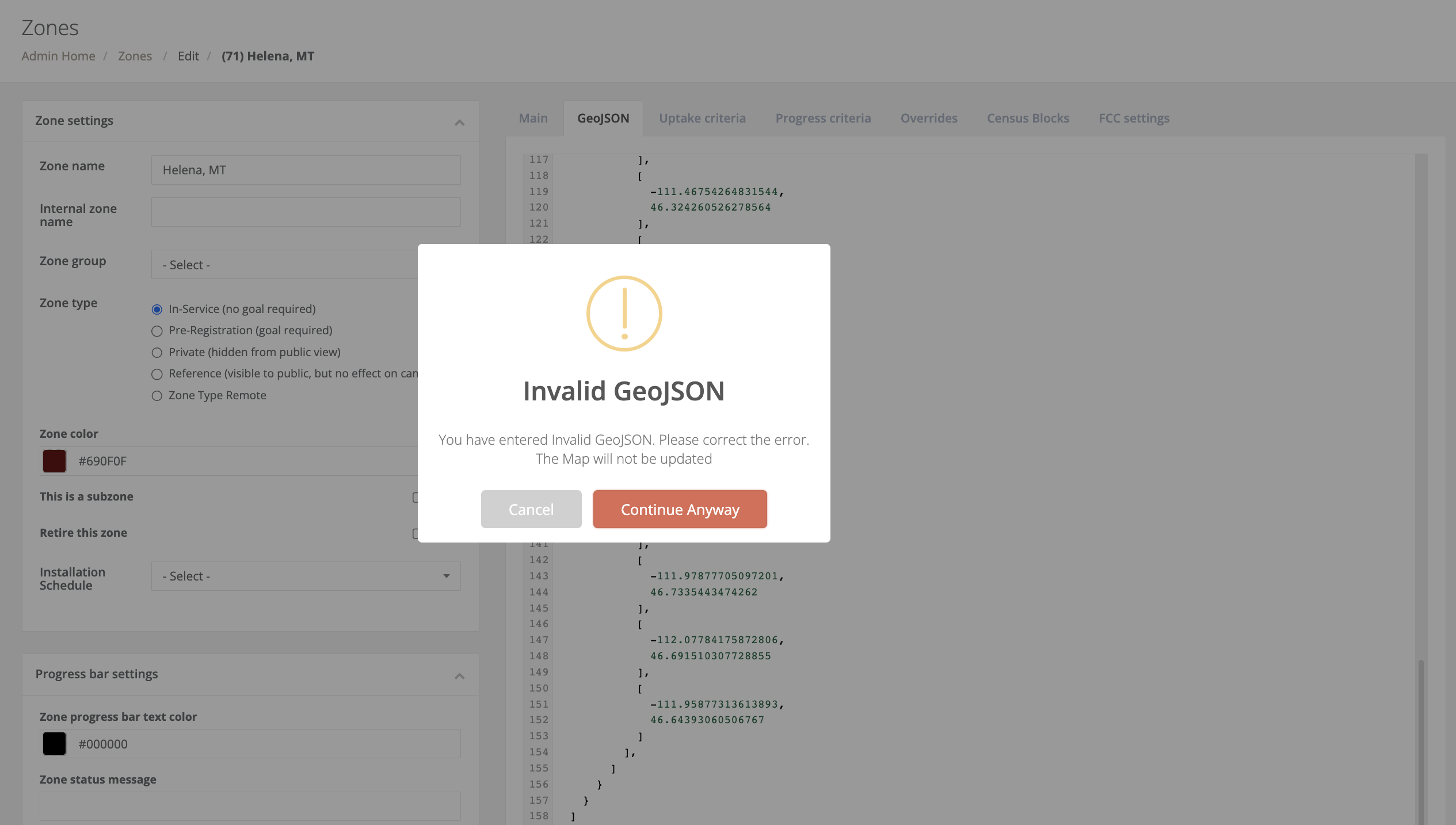Open the Census Blocks tab
The height and width of the screenshot is (825, 1456).
click(x=1027, y=118)
